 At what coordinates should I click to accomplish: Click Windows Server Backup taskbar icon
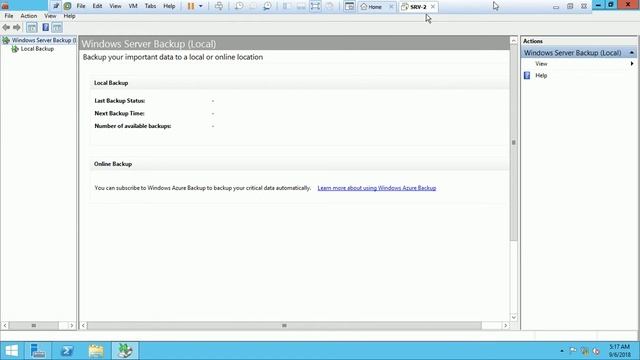point(125,351)
